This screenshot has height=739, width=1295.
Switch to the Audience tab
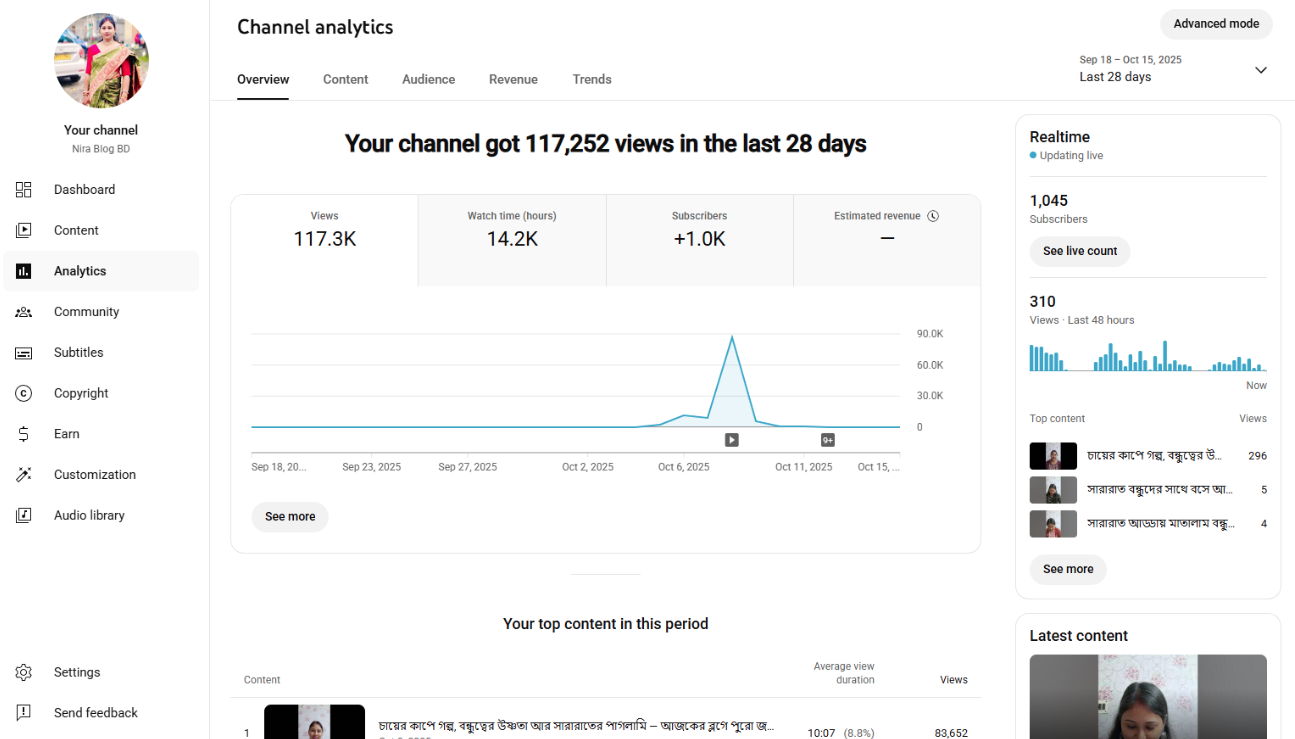pyautogui.click(x=428, y=79)
